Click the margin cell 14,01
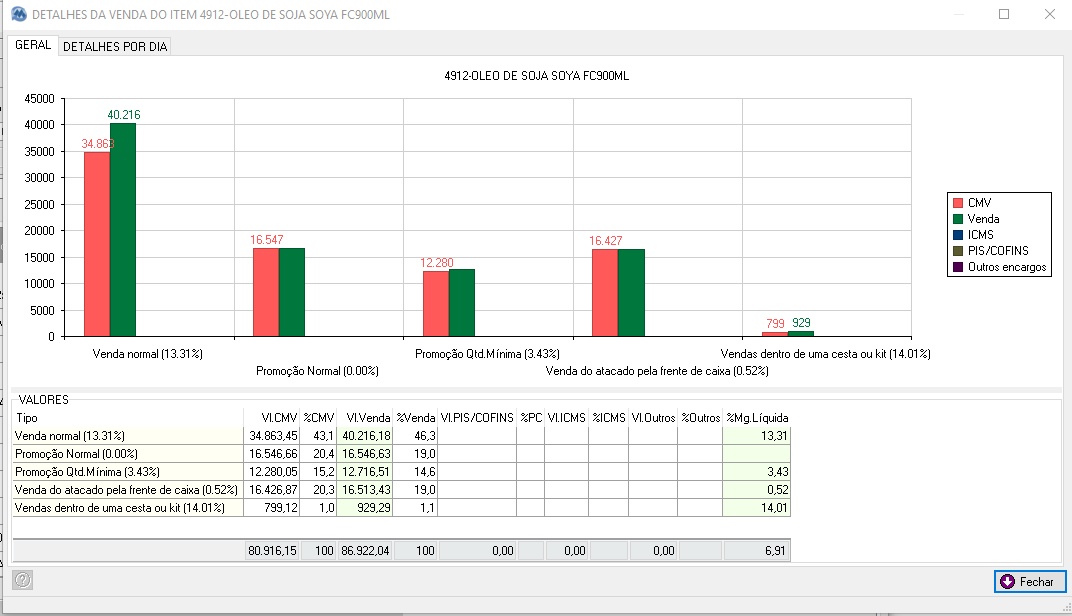 tap(757, 507)
